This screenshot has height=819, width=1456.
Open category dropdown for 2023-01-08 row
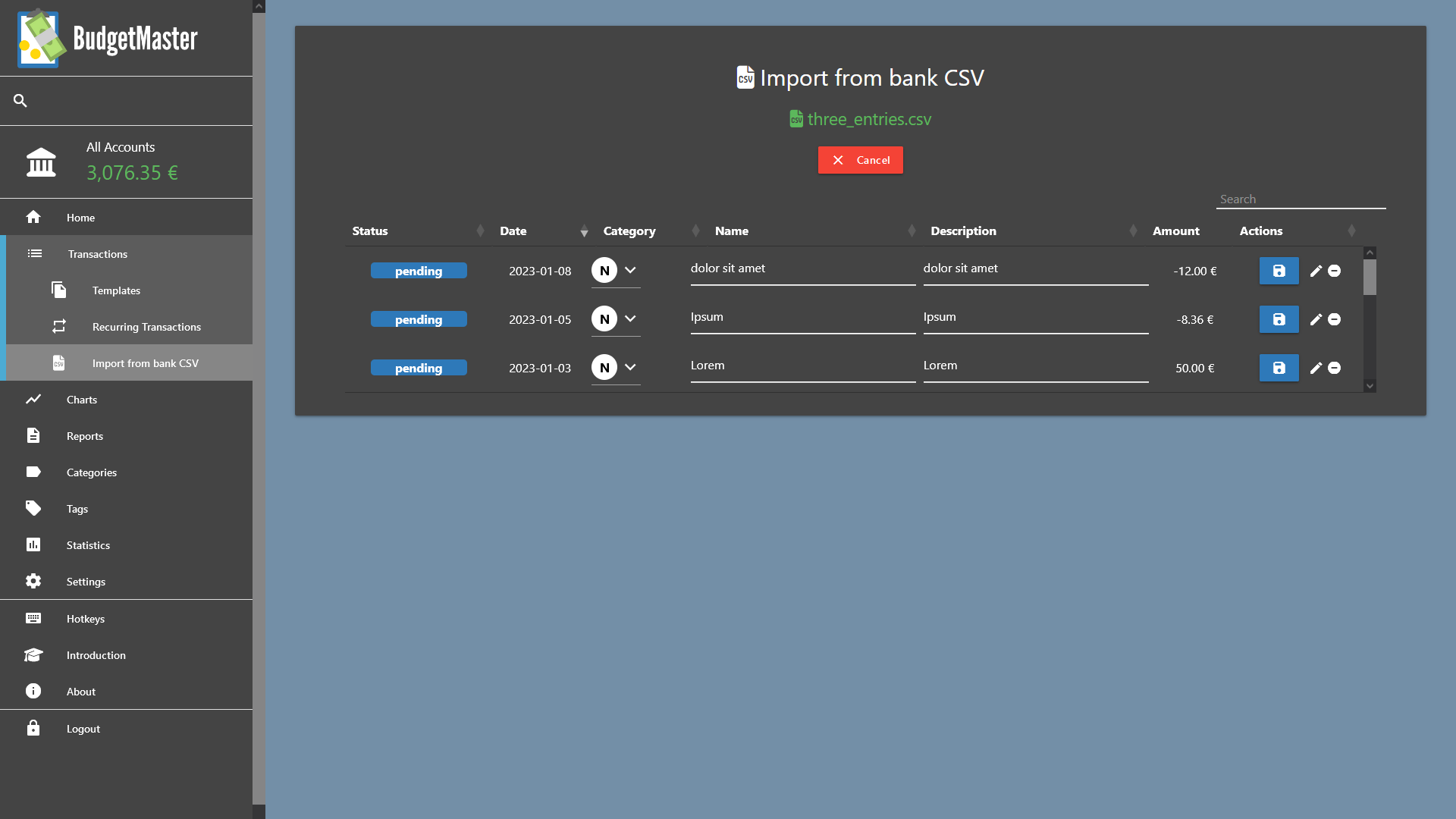coord(616,271)
